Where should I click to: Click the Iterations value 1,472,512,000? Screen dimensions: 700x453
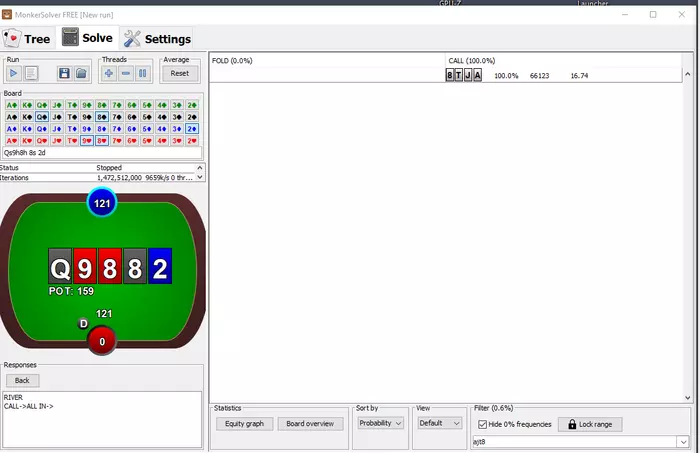(119, 178)
